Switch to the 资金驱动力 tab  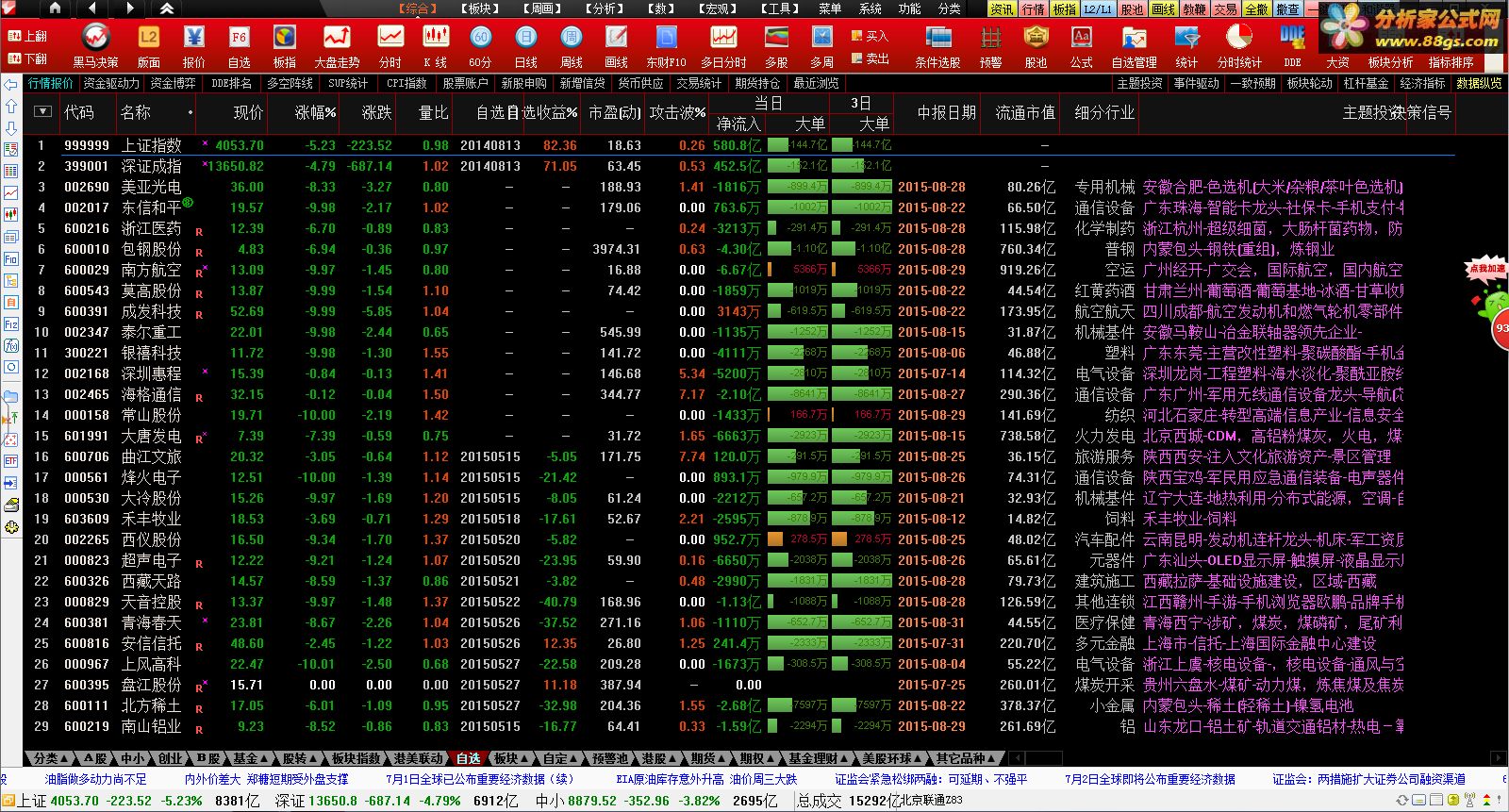[x=111, y=83]
